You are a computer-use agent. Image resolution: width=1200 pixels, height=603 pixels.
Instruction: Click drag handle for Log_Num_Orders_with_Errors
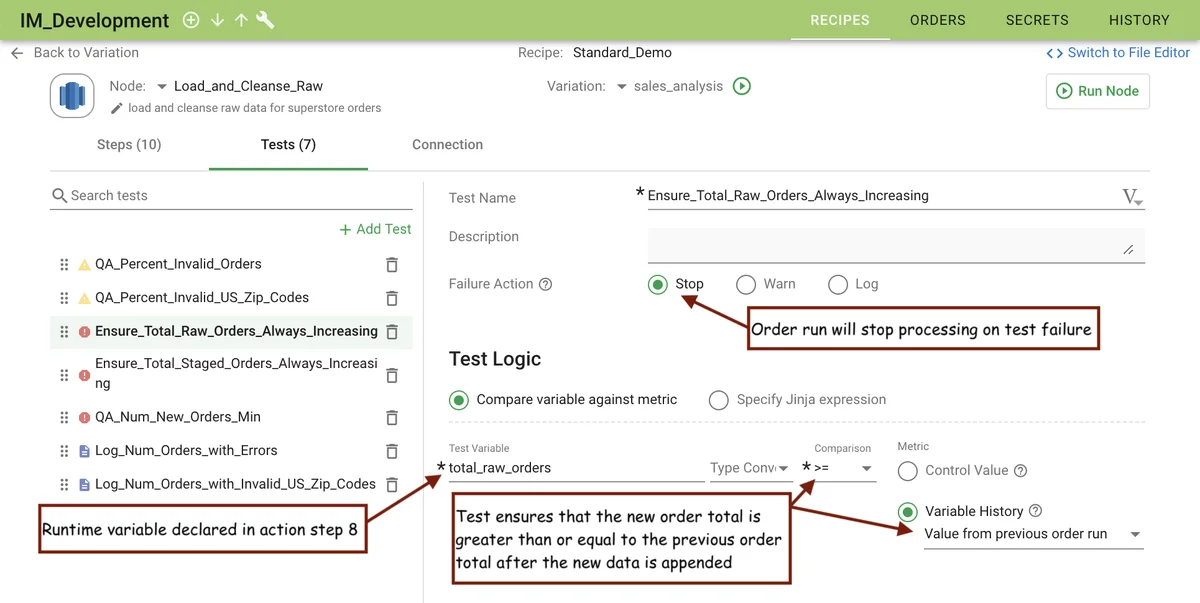click(x=65, y=451)
